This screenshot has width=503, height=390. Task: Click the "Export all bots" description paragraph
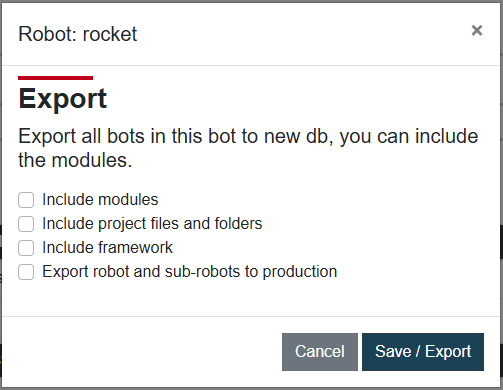(248, 148)
